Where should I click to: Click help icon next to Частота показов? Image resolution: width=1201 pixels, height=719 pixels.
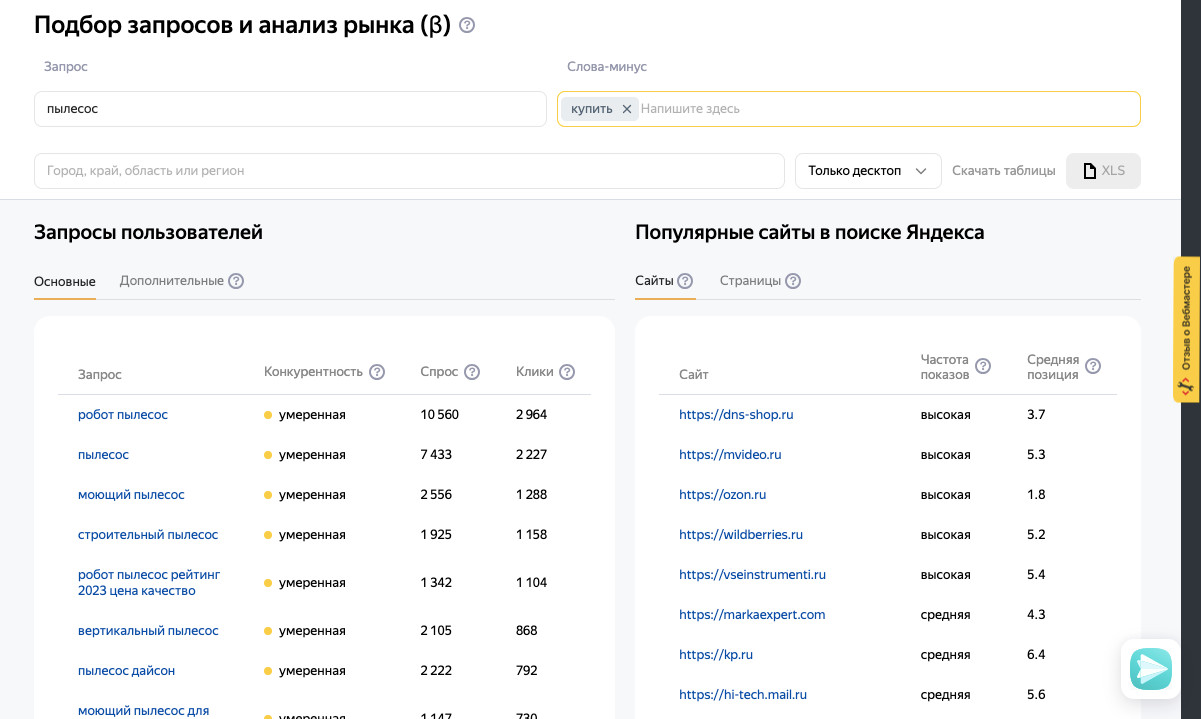pos(983,366)
